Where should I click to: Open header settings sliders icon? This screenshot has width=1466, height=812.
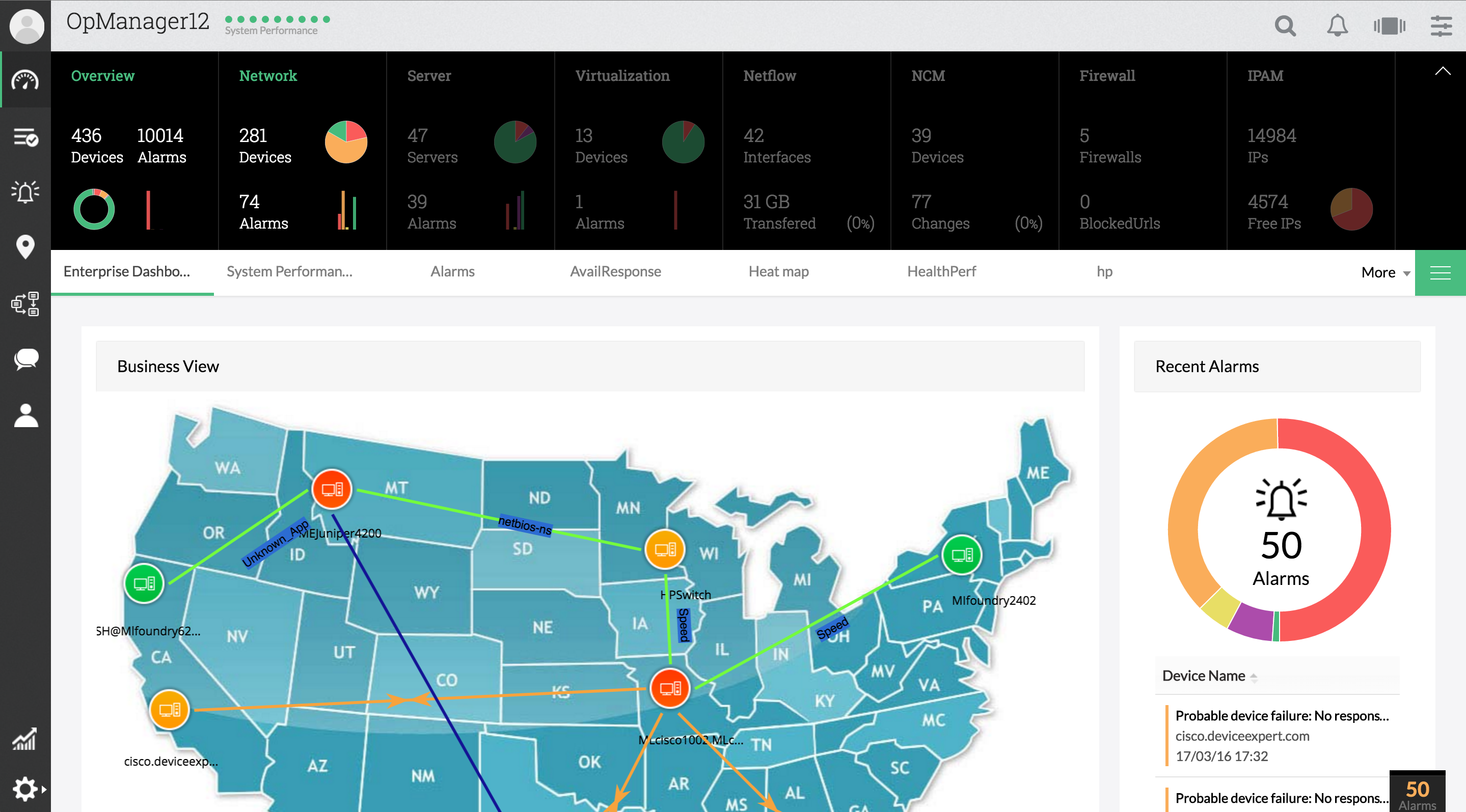(x=1441, y=25)
